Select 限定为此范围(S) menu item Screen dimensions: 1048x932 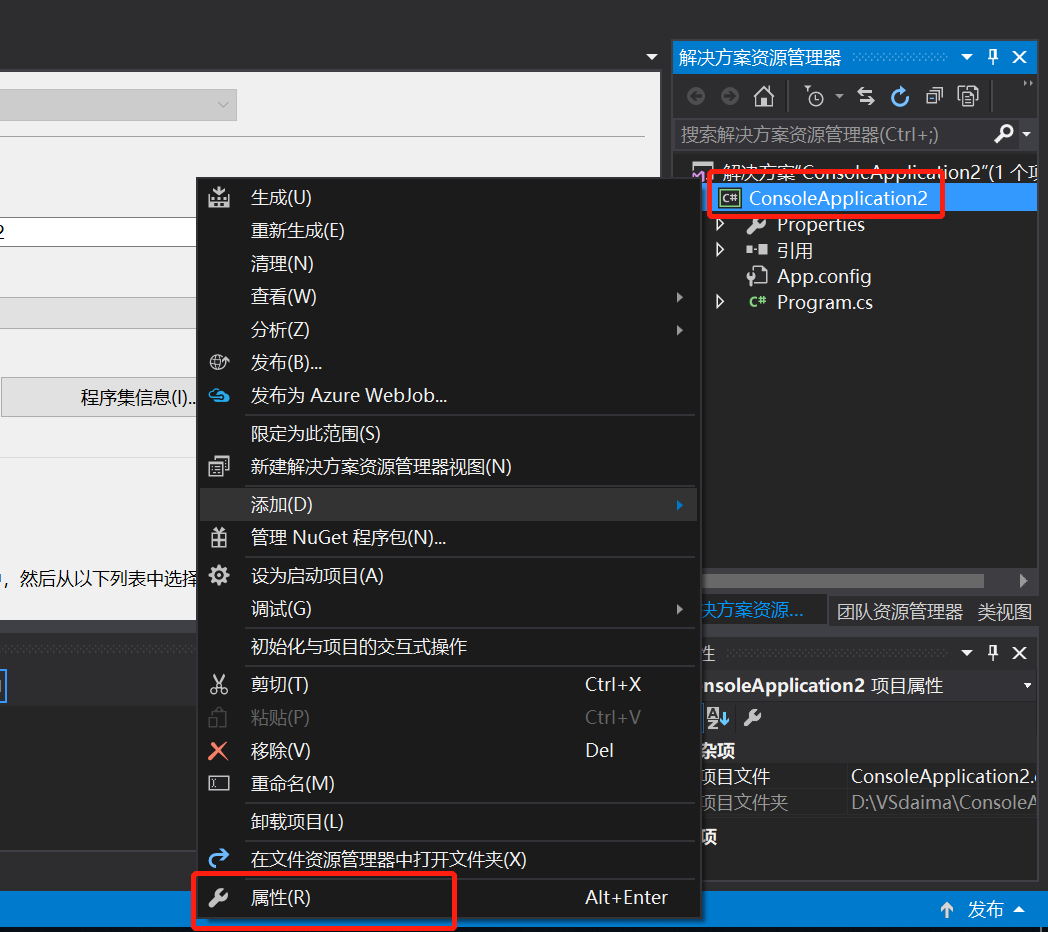coord(448,433)
